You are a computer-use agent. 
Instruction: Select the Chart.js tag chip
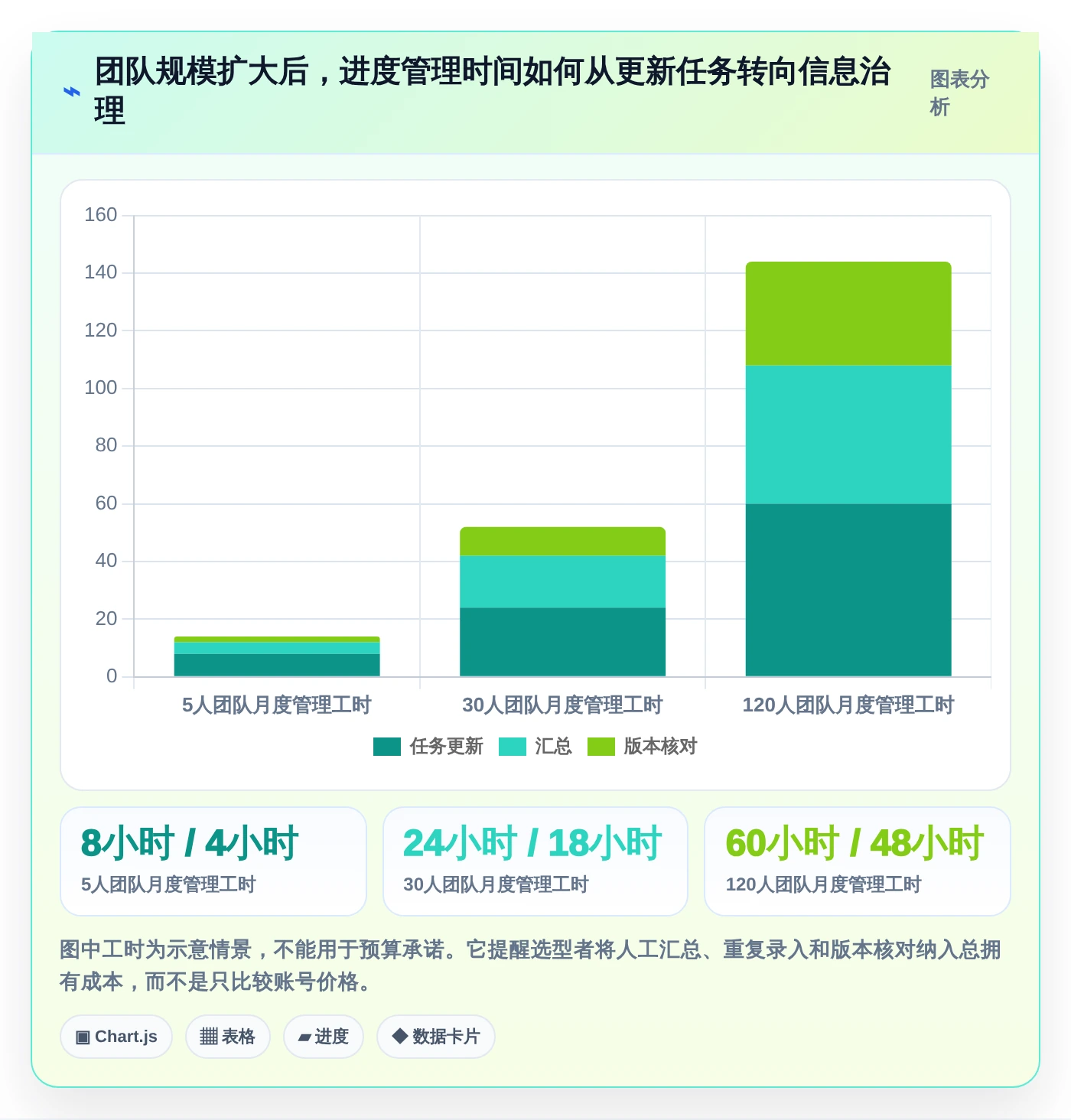[116, 1037]
